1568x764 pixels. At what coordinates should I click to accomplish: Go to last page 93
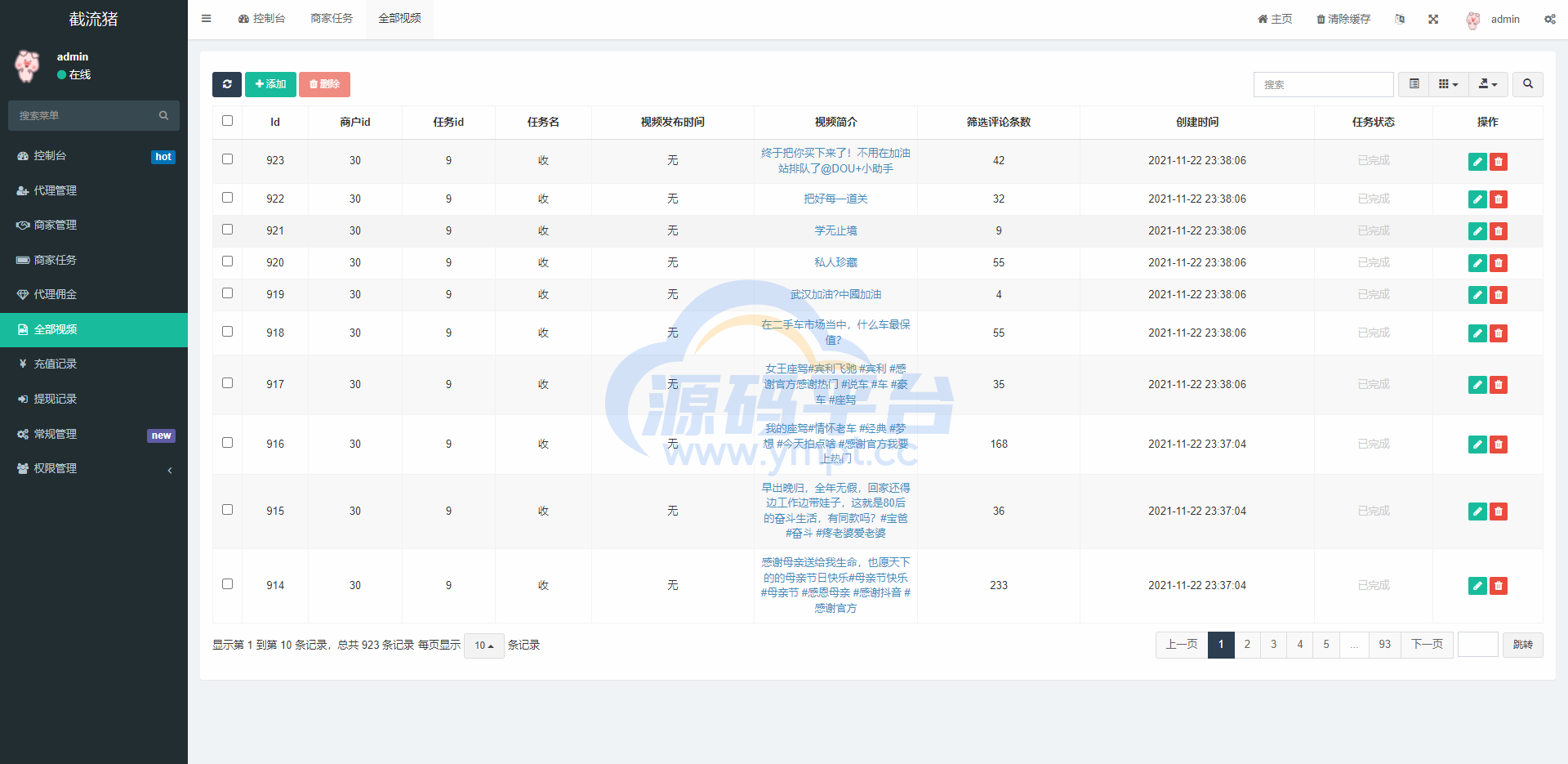coord(1385,645)
